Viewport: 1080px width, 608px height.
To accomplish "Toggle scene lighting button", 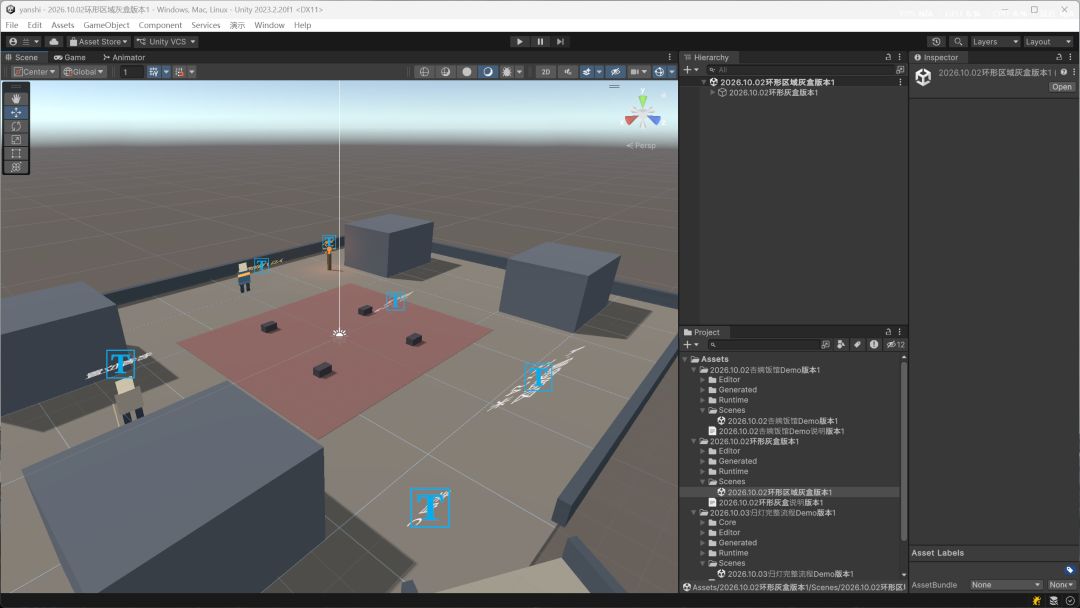I will point(568,72).
